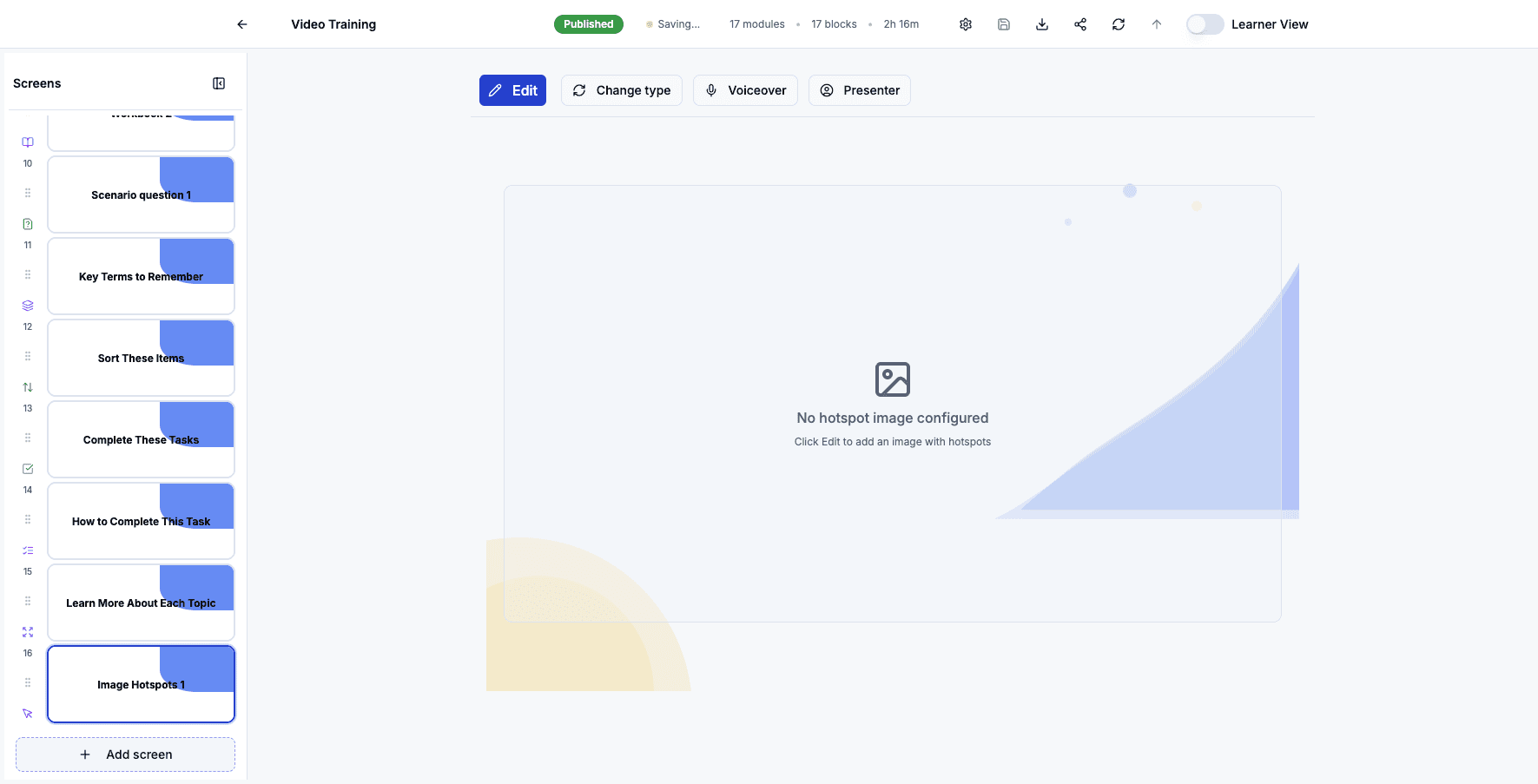Click the back arrow beside Video Training
Image resolution: width=1538 pixels, height=784 pixels.
[x=241, y=23]
